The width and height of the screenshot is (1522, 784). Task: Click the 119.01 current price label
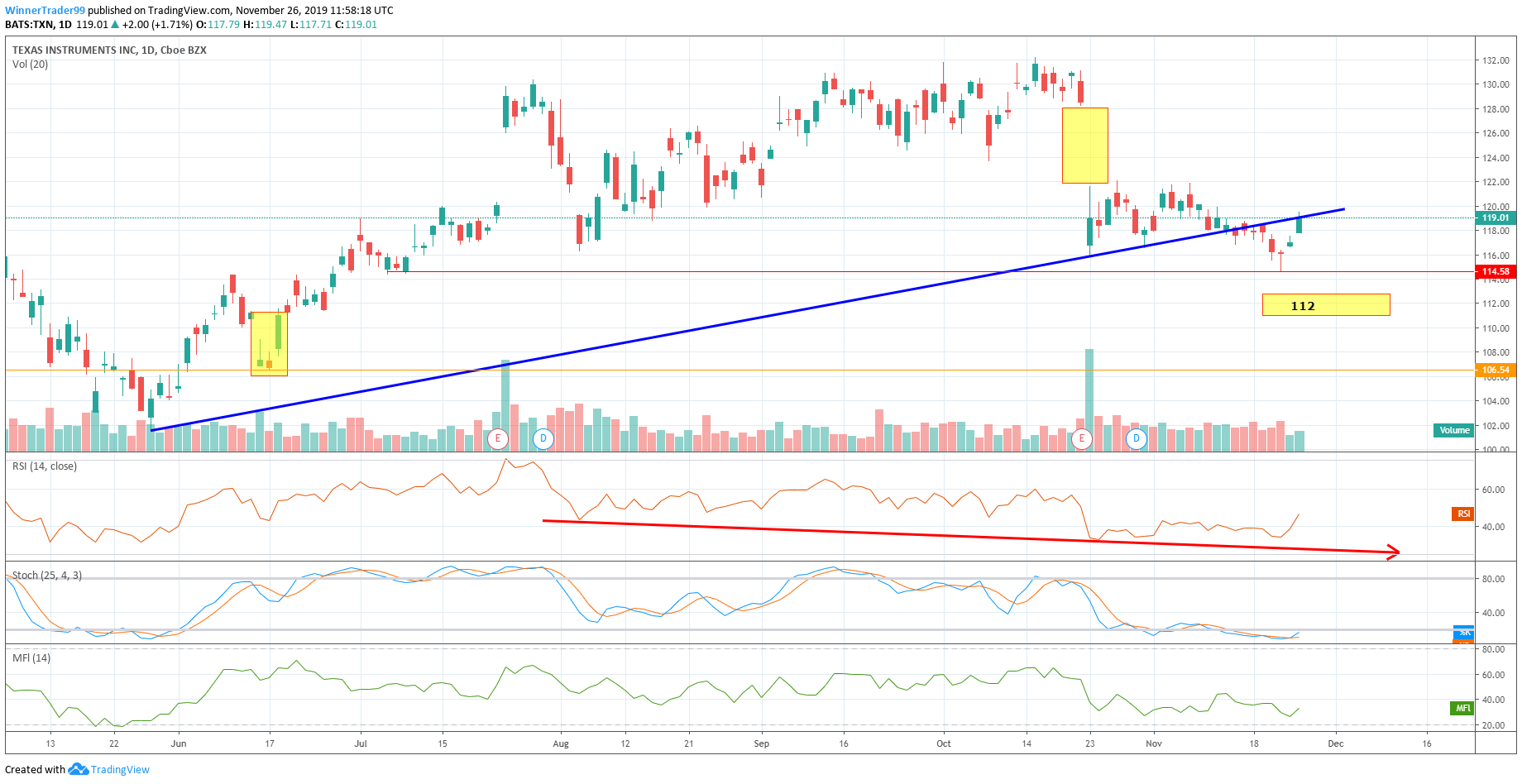click(x=1496, y=218)
